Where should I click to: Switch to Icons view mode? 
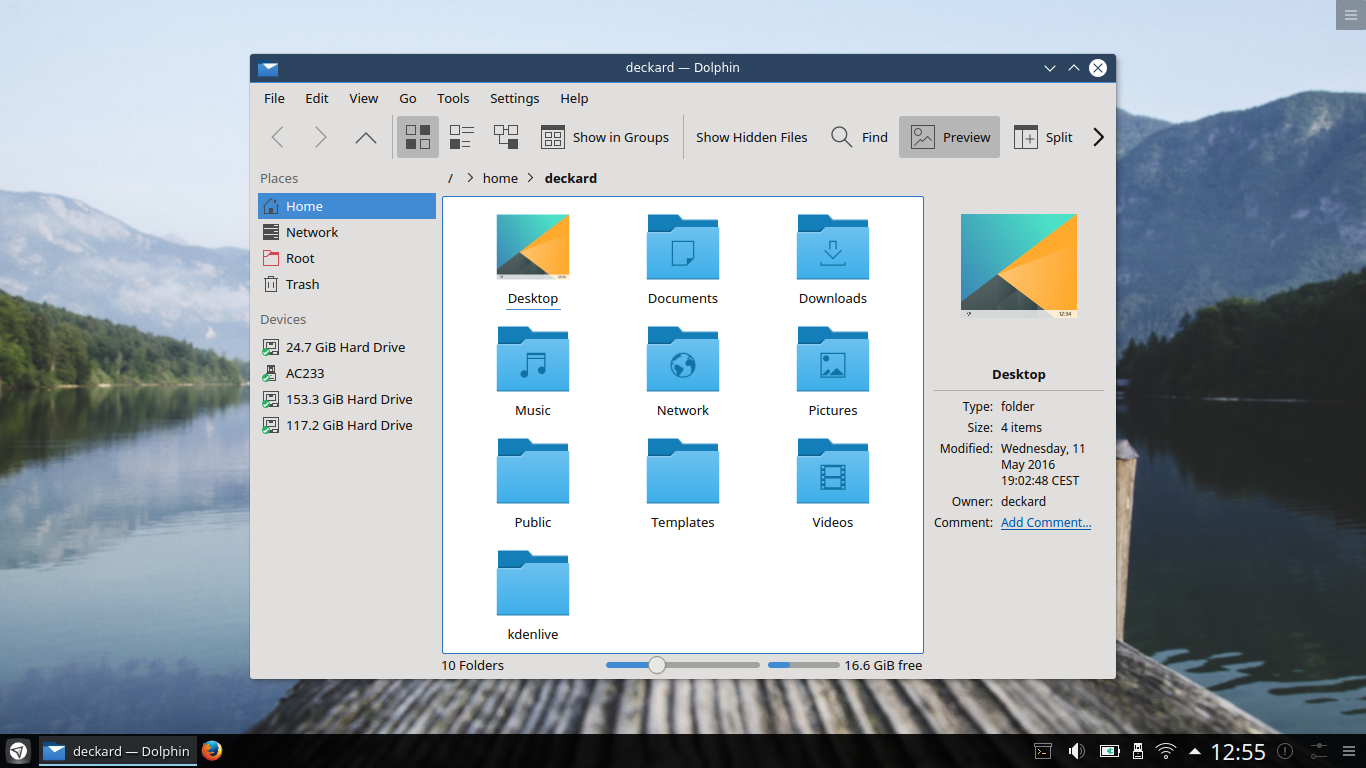418,137
